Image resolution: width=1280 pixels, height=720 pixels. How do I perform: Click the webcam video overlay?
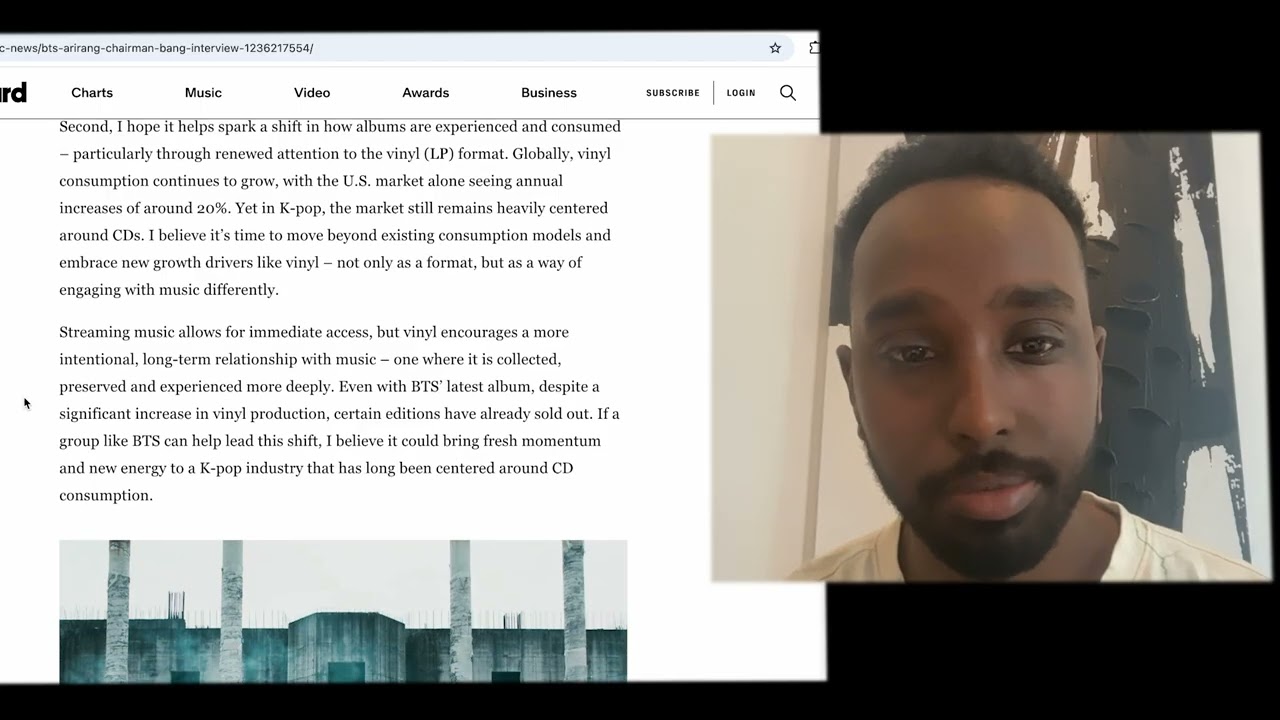[990, 357]
